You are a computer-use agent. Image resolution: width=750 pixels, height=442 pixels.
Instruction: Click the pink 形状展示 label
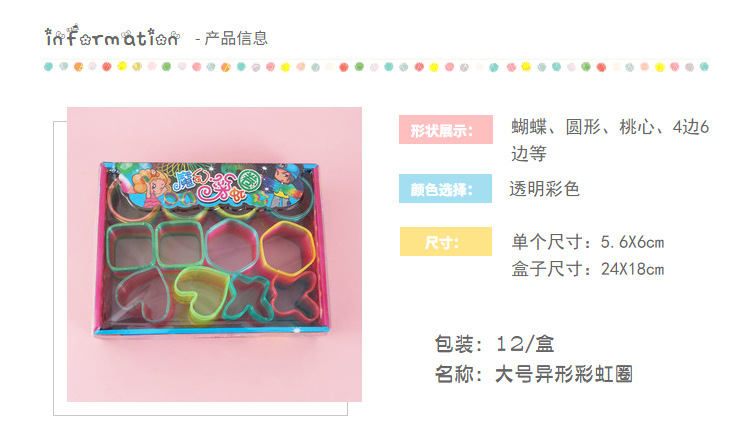coord(446,130)
